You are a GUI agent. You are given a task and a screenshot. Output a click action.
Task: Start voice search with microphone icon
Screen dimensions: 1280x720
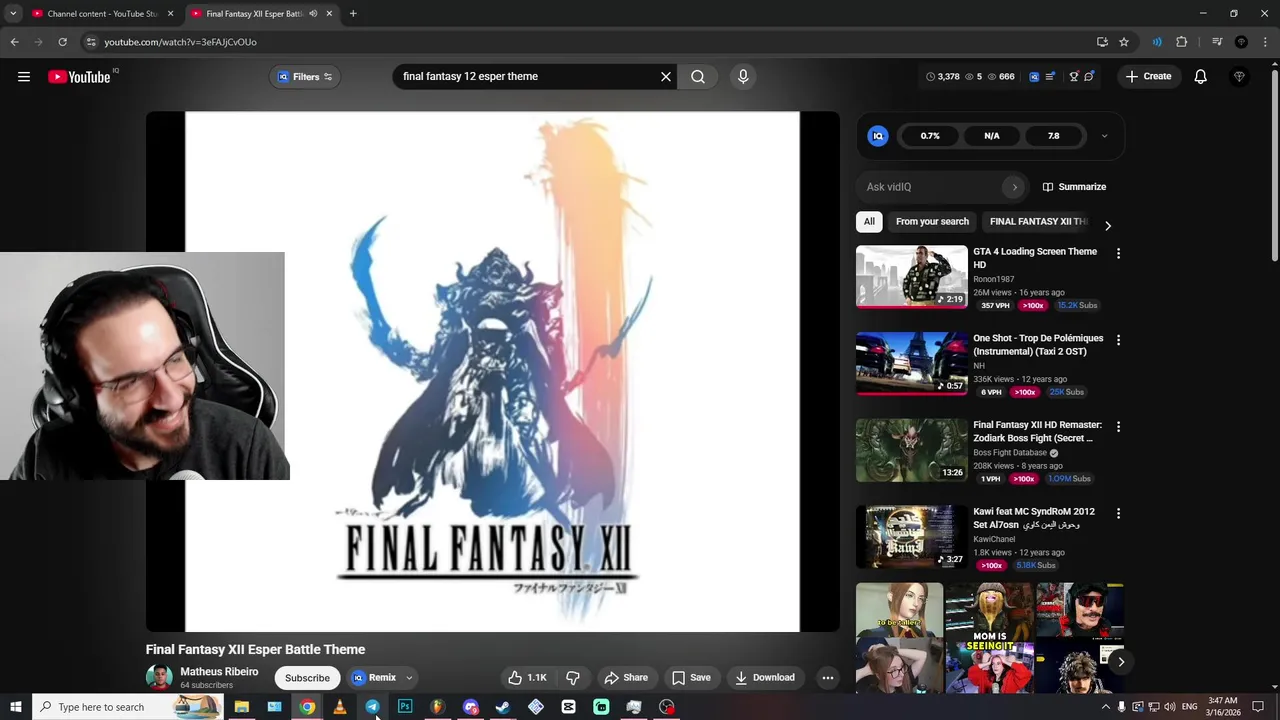click(743, 77)
